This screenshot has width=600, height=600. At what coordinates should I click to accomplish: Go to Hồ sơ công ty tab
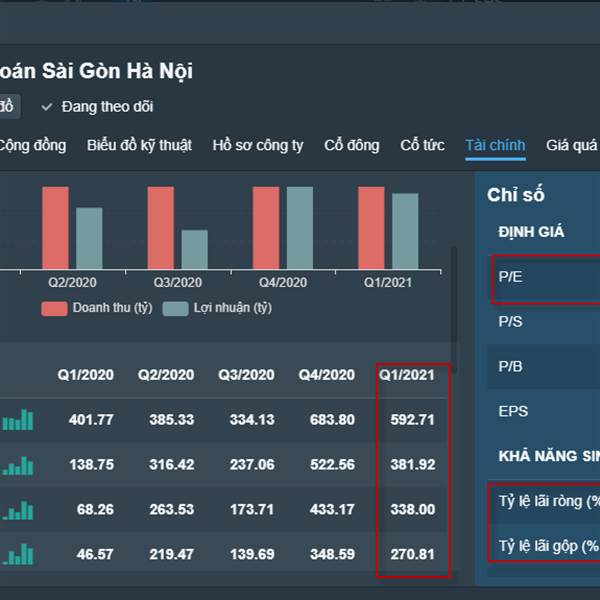point(258,145)
